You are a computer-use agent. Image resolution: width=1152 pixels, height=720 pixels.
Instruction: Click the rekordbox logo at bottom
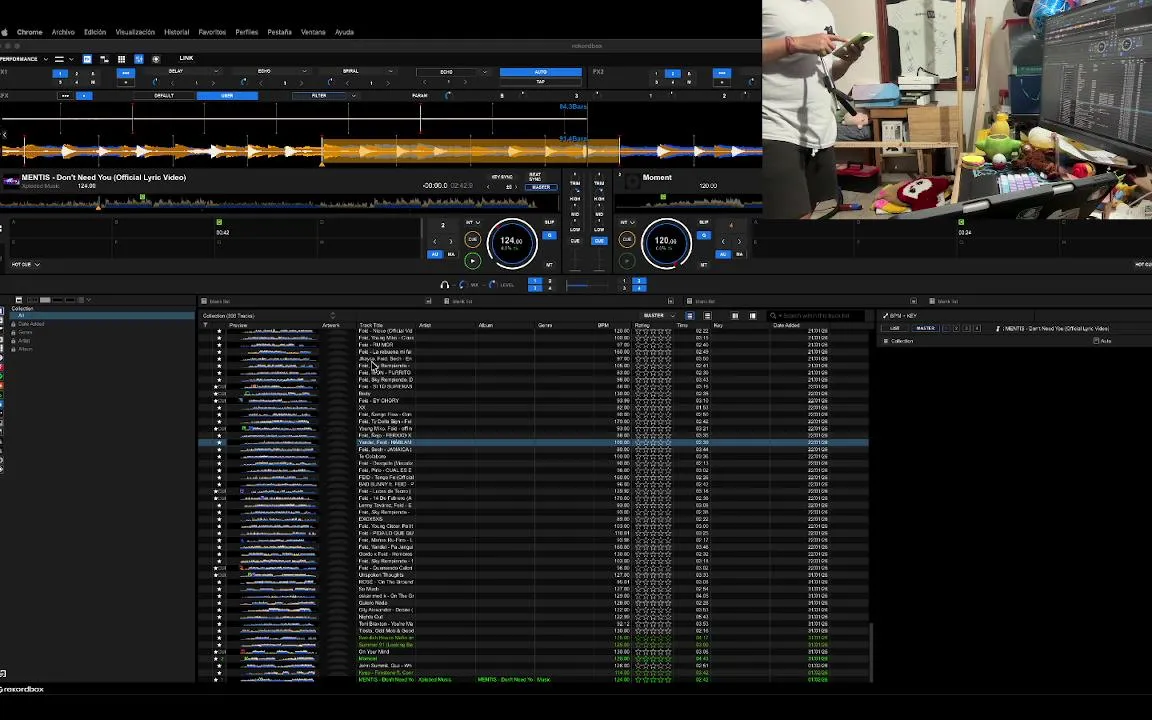click(x=22, y=689)
